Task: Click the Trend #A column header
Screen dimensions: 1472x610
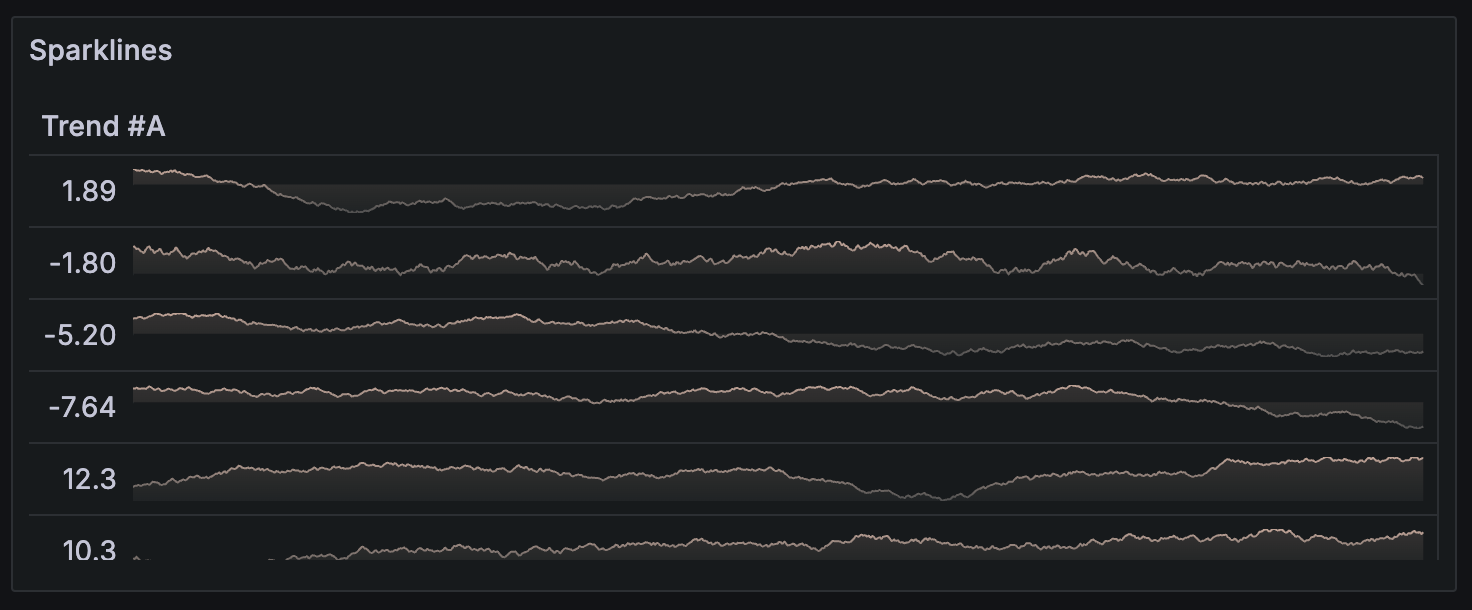Action: pos(104,125)
